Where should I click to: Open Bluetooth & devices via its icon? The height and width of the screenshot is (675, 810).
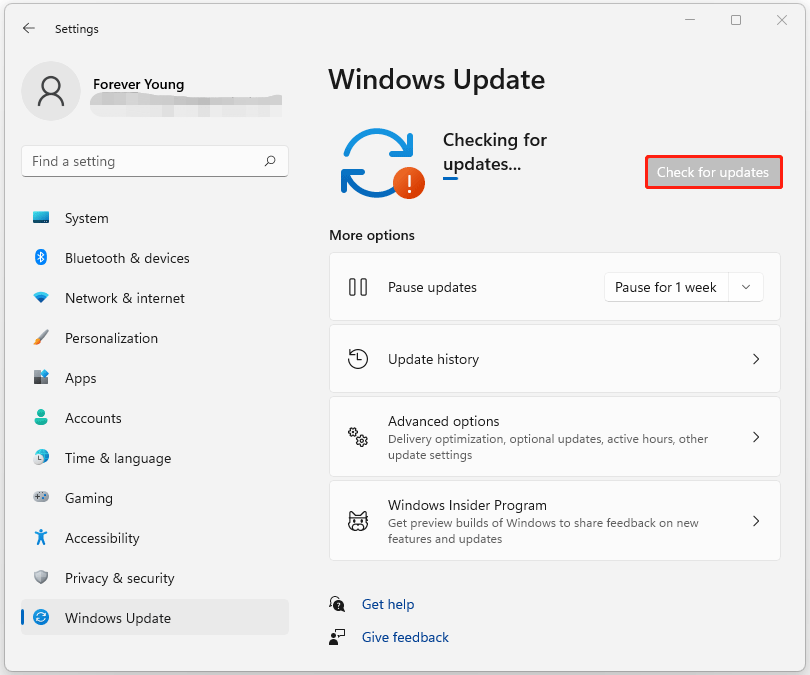40,258
